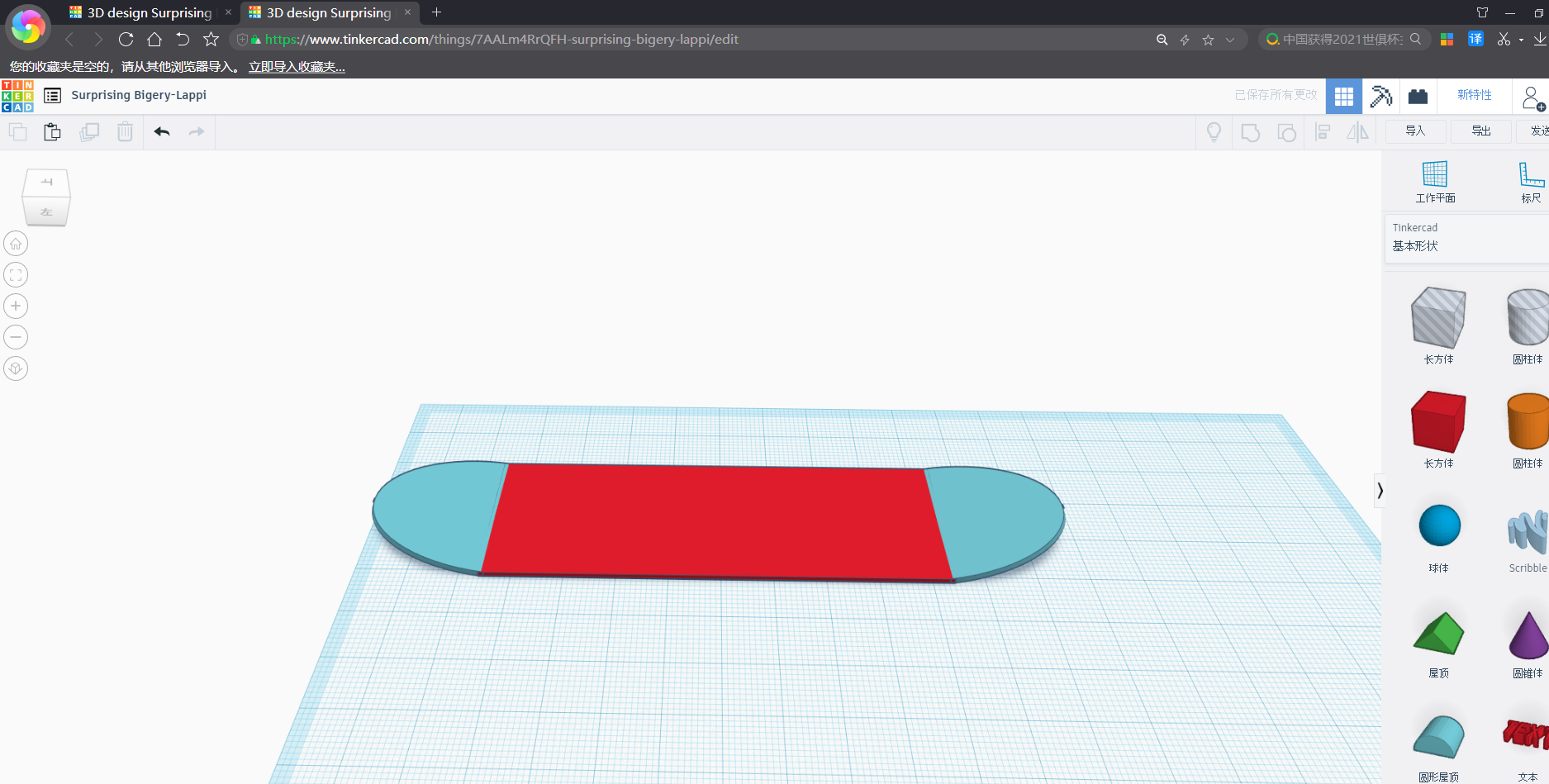Toggle the Show all lightbulb
This screenshot has width=1549, height=784.
tap(1214, 132)
